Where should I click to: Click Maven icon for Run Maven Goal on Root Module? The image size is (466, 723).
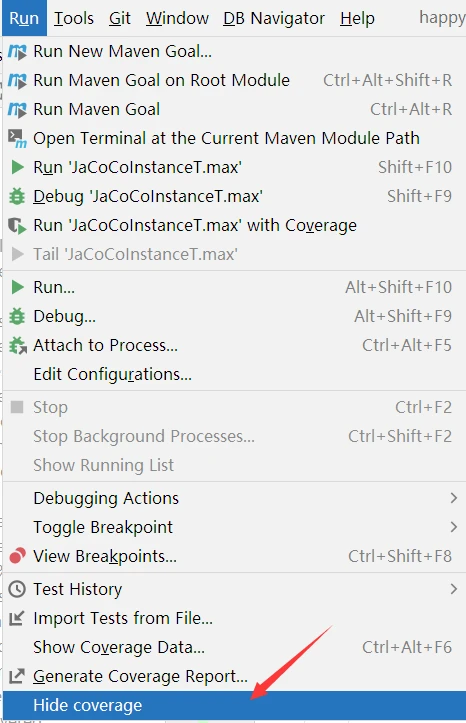(17, 81)
